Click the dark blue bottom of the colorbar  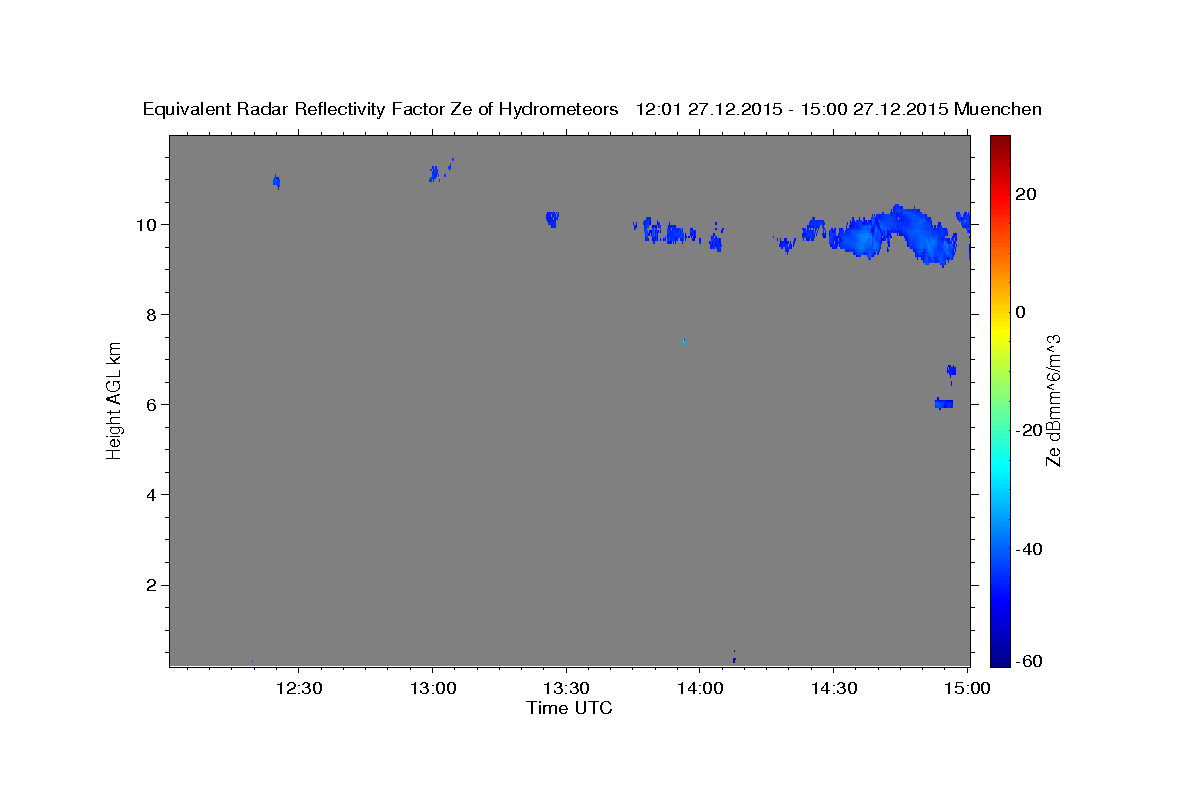1000,650
